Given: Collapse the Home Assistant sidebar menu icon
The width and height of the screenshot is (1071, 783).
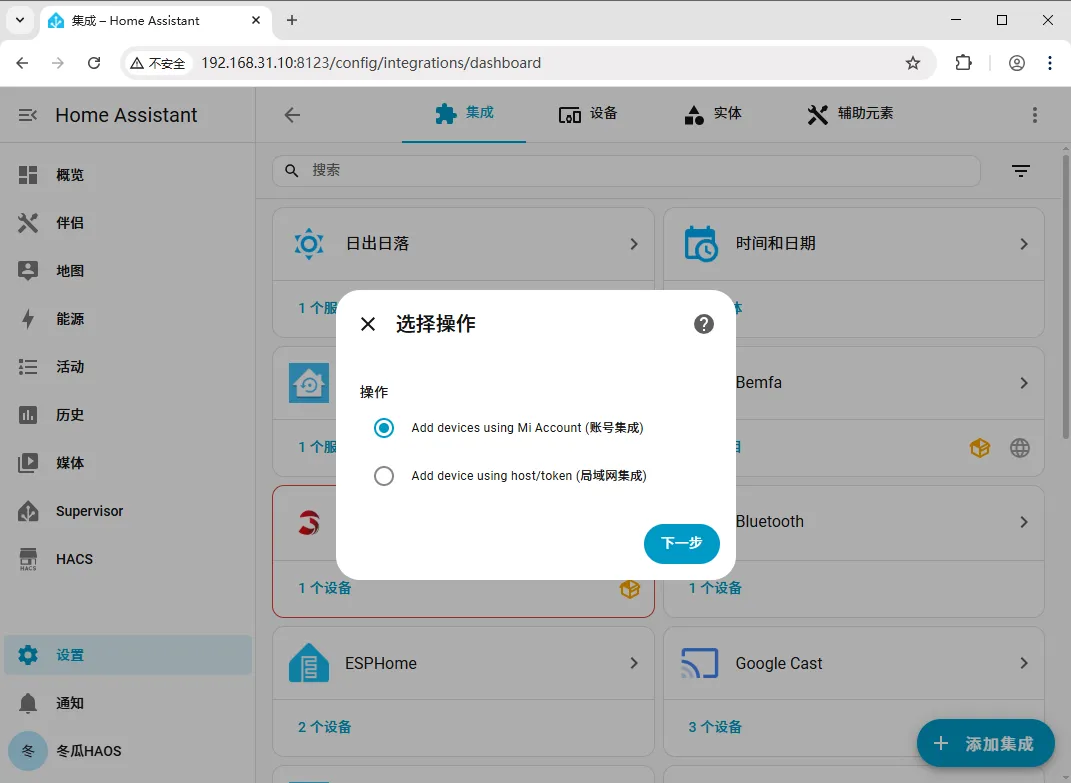Looking at the screenshot, I should click(x=27, y=115).
